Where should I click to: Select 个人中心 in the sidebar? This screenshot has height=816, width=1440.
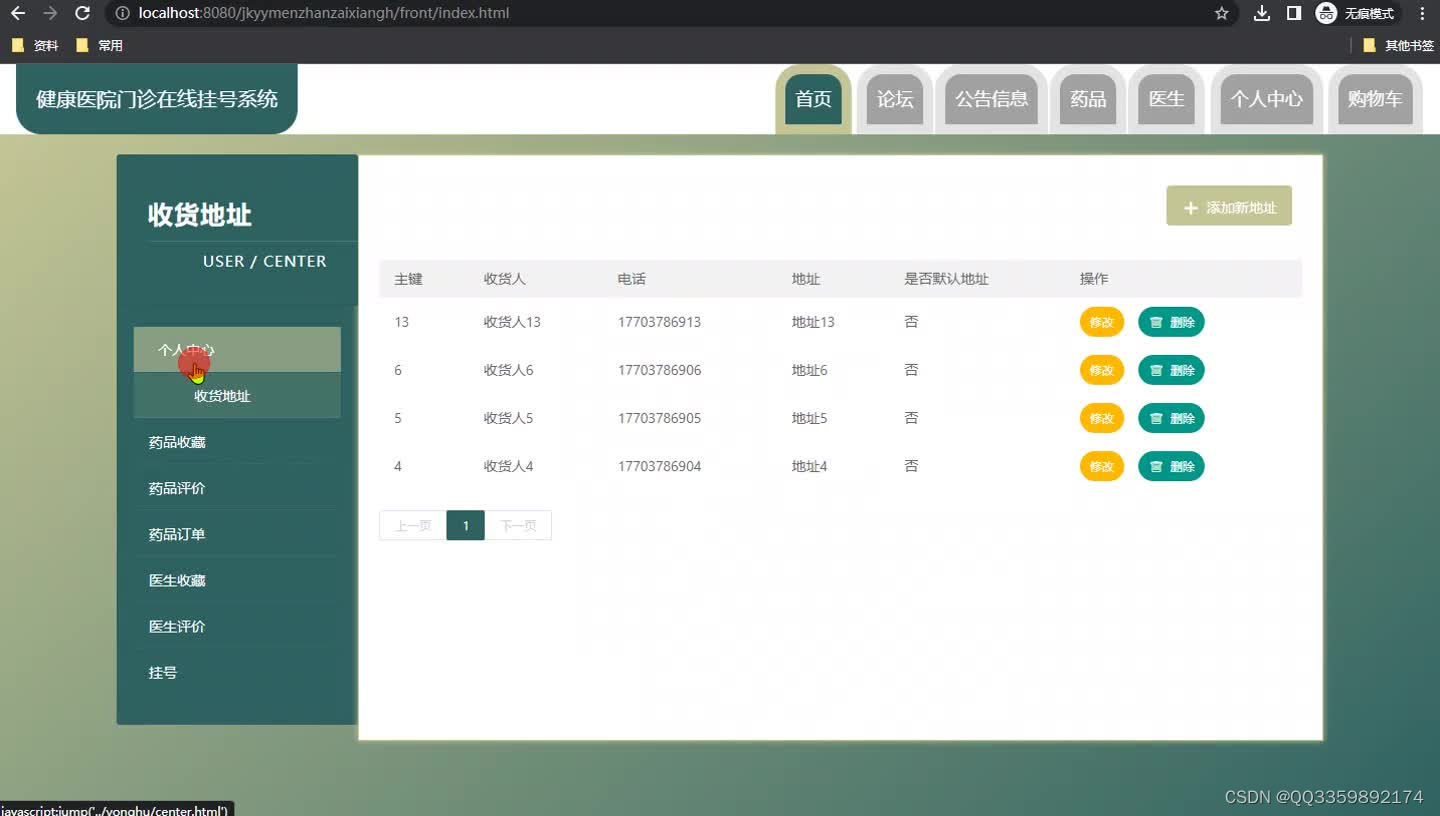coord(237,350)
